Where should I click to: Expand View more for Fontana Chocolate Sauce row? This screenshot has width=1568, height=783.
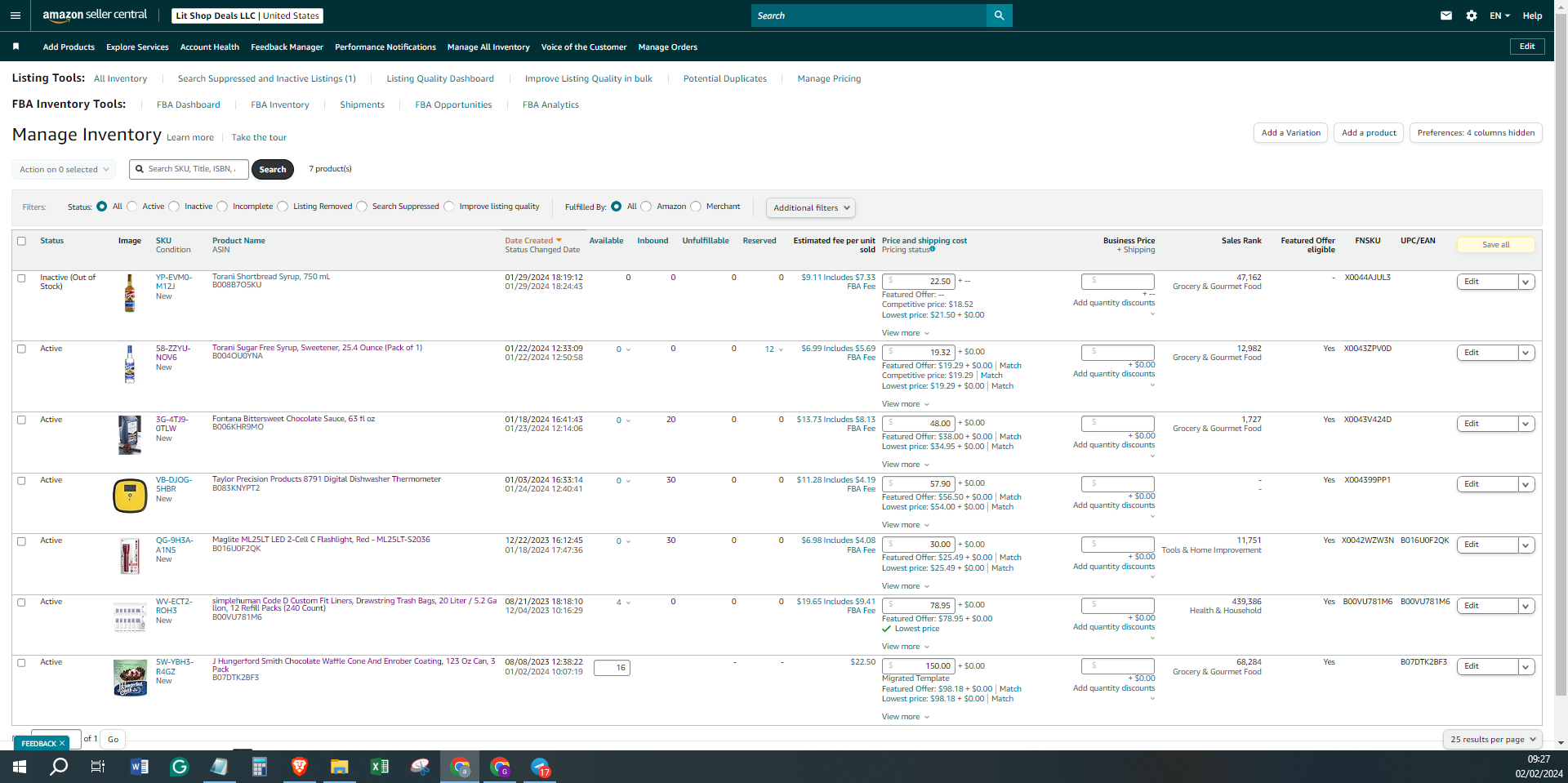906,465
